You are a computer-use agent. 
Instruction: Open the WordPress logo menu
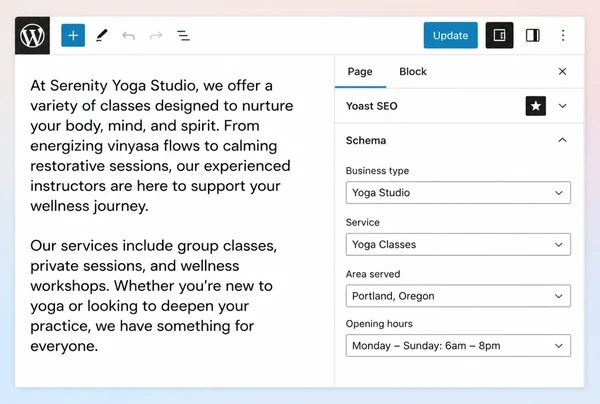pyautogui.click(x=33, y=36)
